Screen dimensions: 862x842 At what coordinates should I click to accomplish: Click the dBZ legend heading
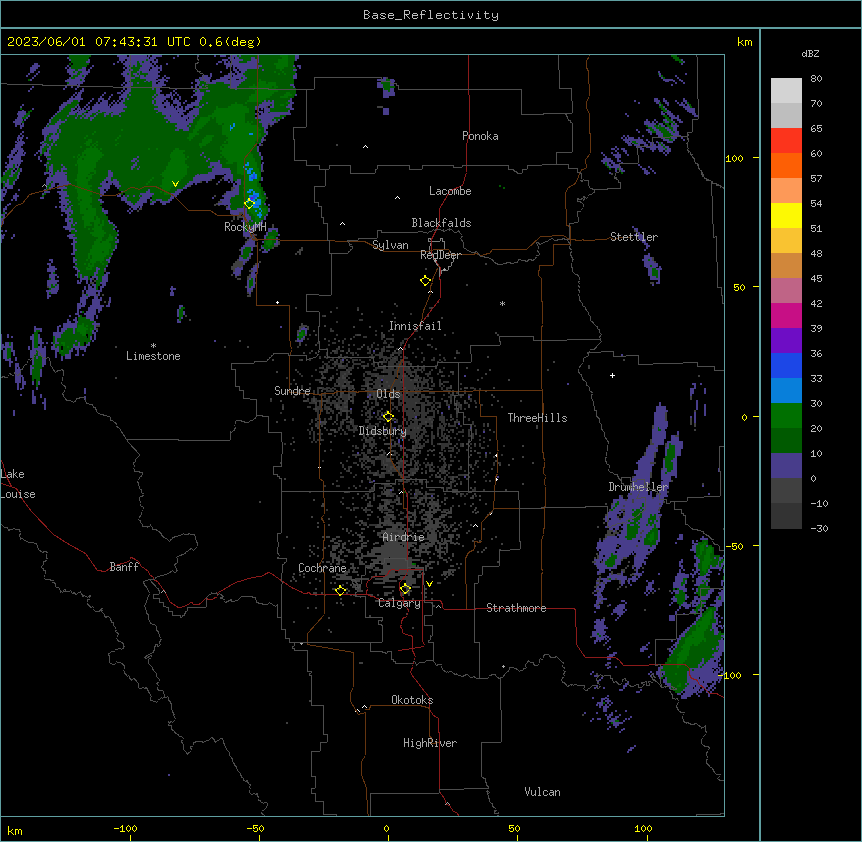click(x=810, y=53)
